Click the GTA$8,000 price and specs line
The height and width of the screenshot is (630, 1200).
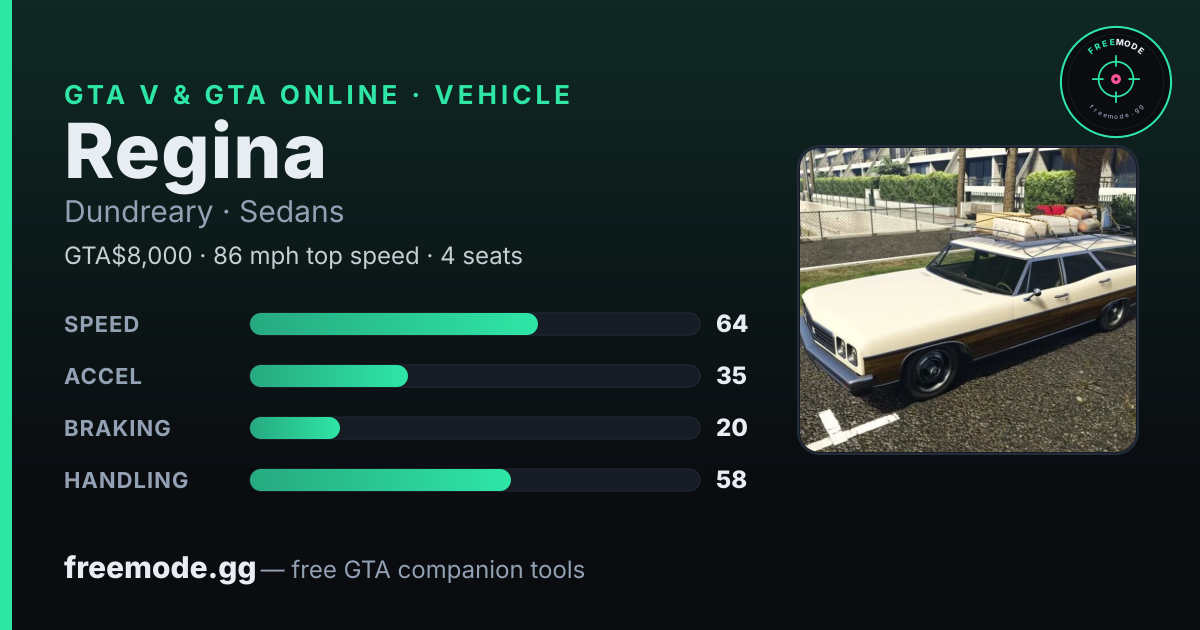tap(293, 256)
